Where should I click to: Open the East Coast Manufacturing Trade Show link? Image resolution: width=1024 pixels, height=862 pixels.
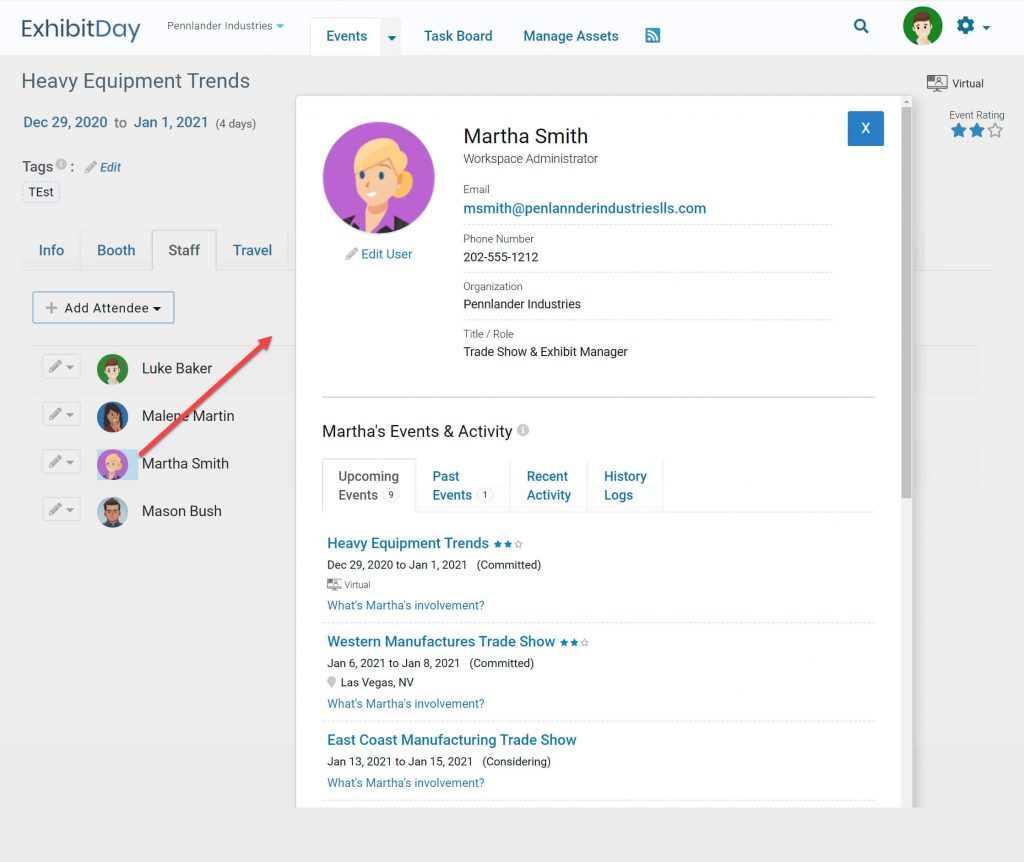tap(451, 739)
